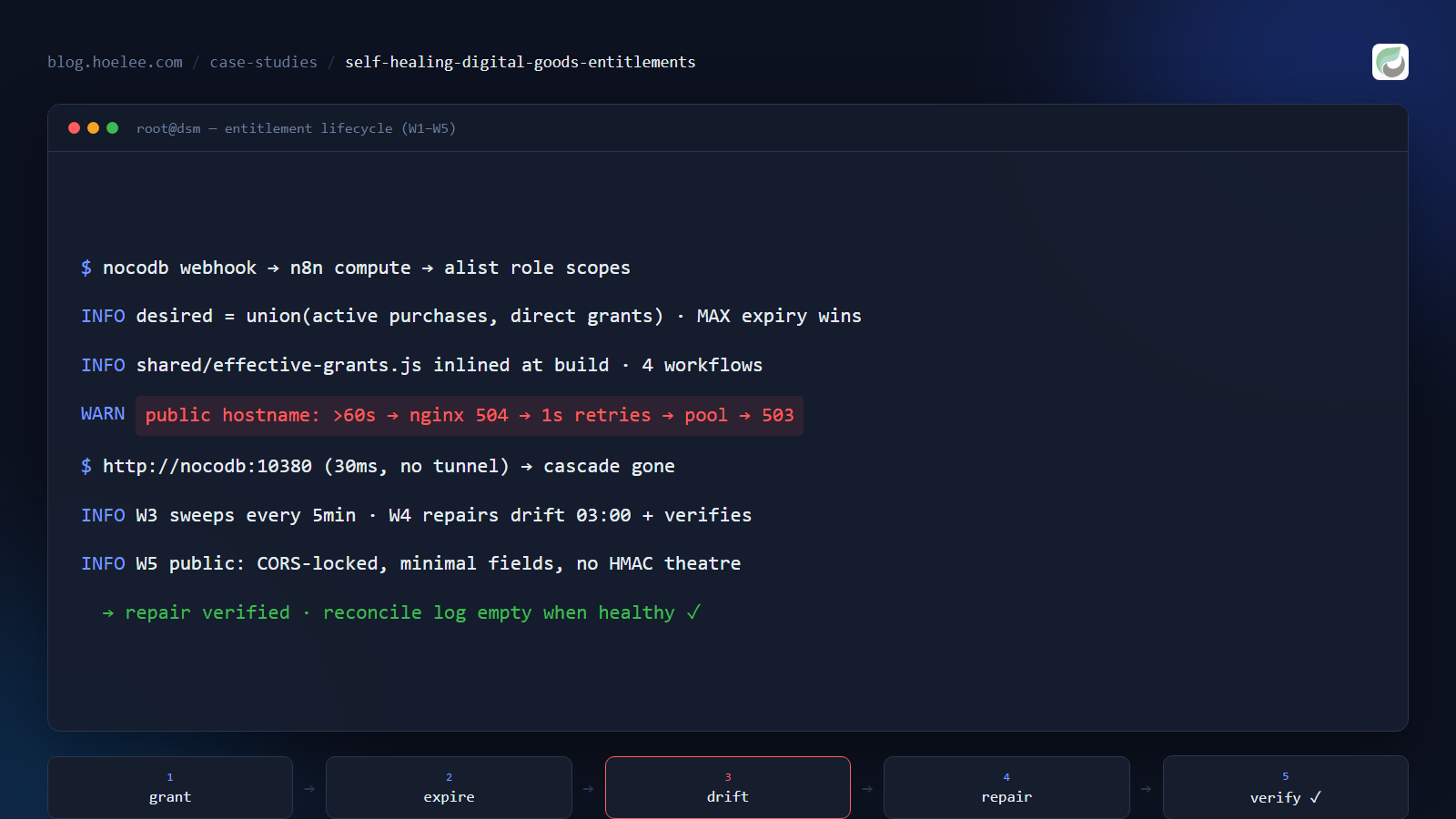
Task: Select step 4 repair
Action: click(x=1006, y=788)
